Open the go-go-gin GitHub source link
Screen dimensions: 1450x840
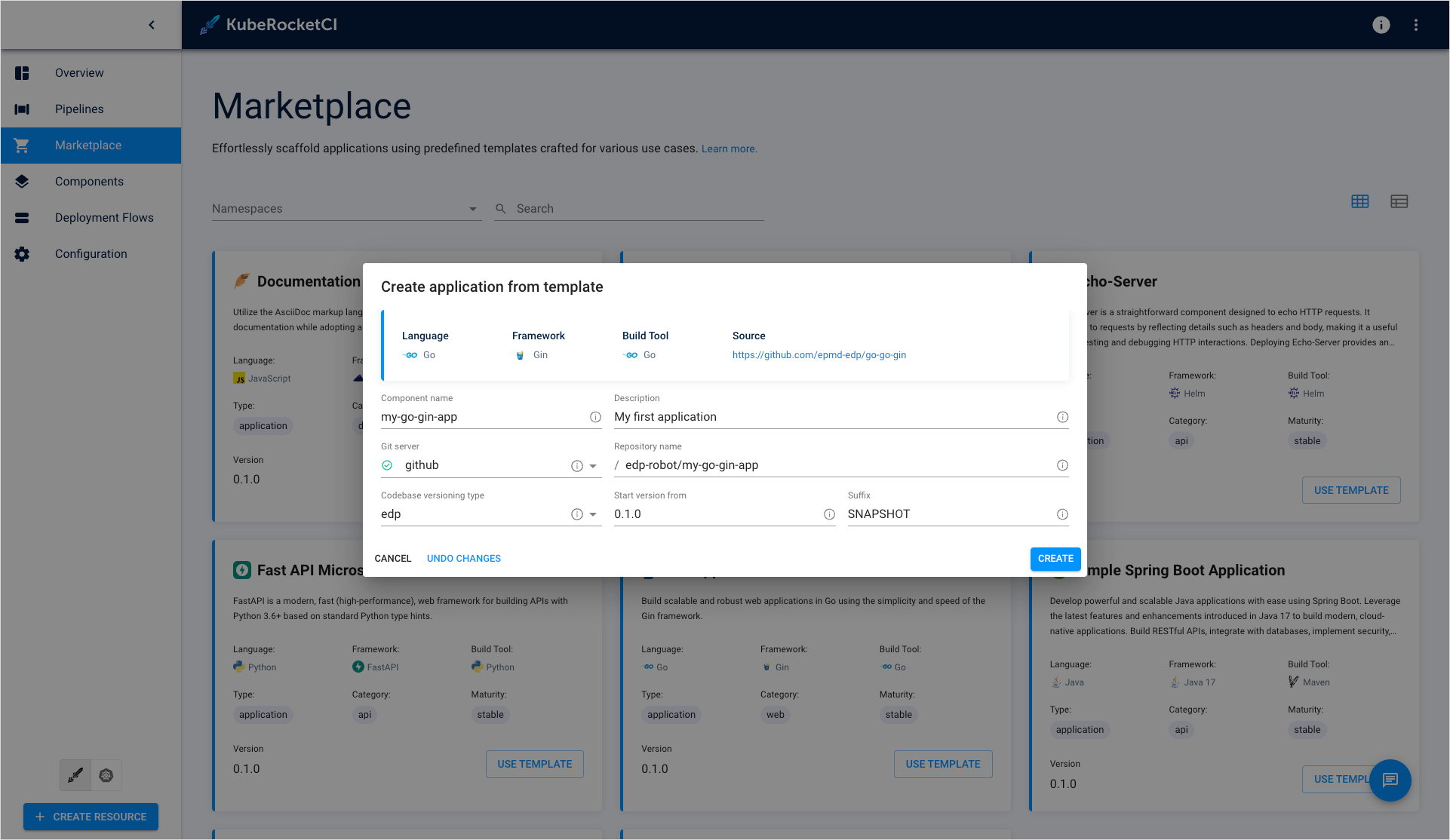819,355
